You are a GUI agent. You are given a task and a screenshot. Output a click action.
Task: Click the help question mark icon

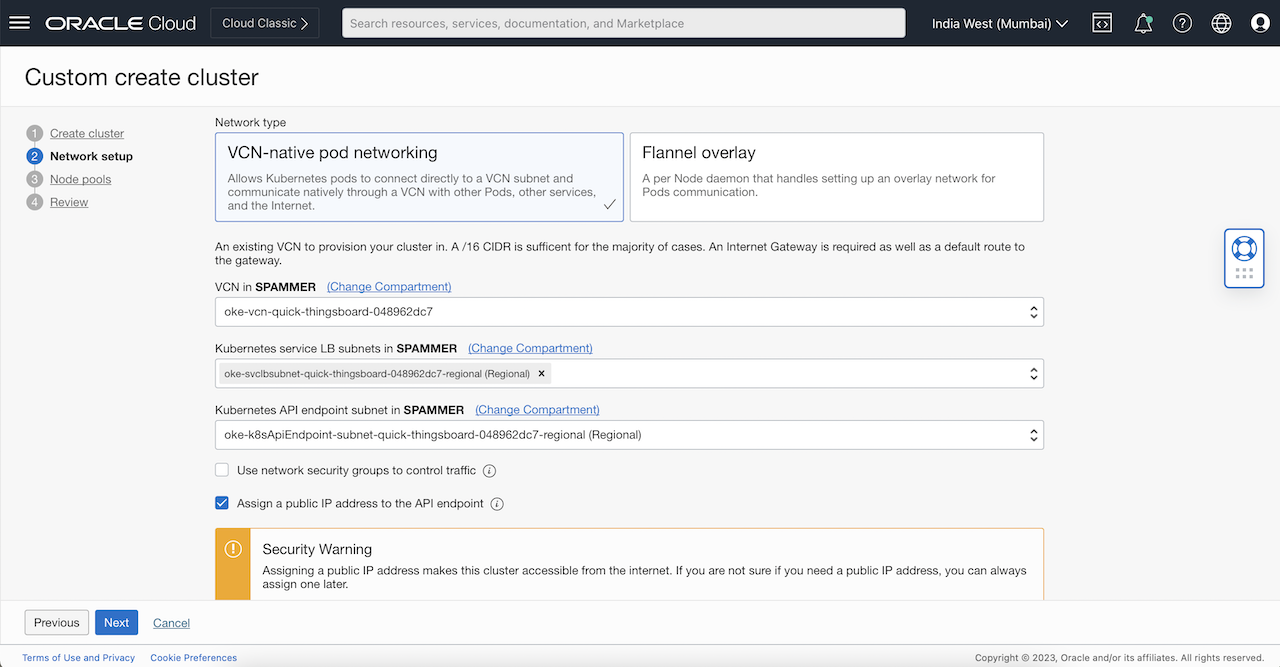coord(1182,23)
